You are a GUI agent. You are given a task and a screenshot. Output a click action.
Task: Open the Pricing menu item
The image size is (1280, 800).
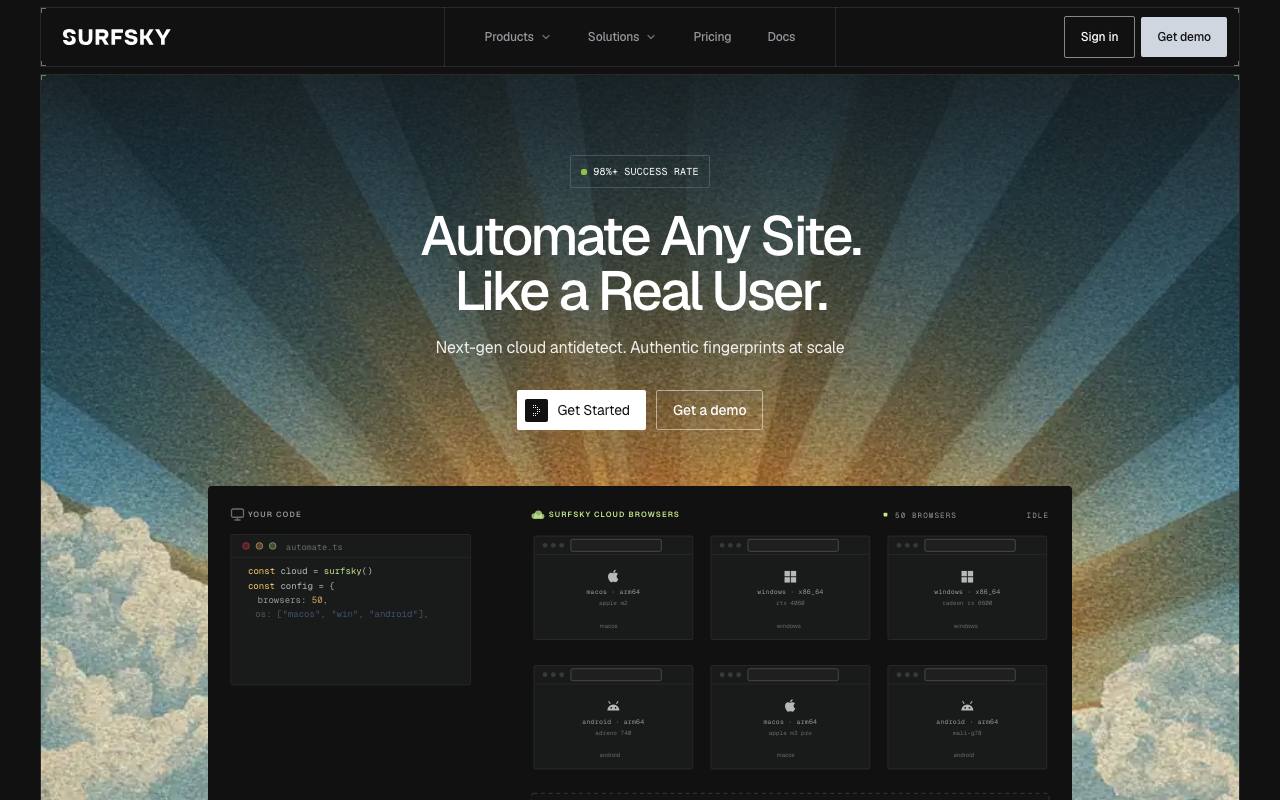click(712, 37)
